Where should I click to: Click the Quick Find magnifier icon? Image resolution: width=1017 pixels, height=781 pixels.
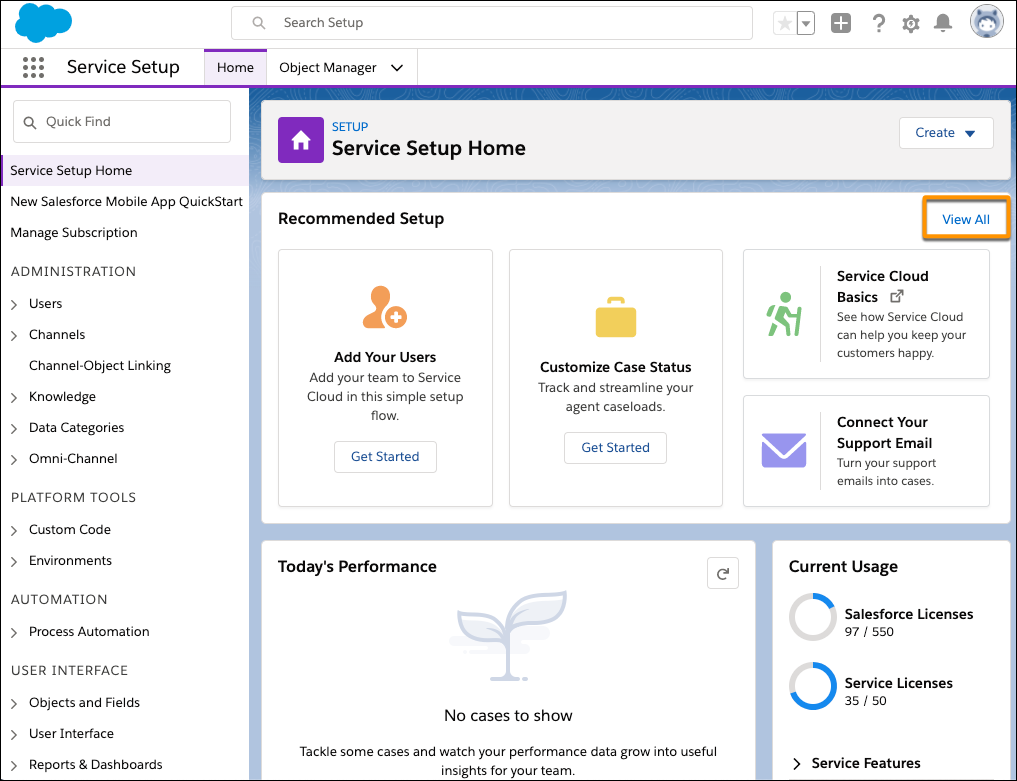pos(30,122)
